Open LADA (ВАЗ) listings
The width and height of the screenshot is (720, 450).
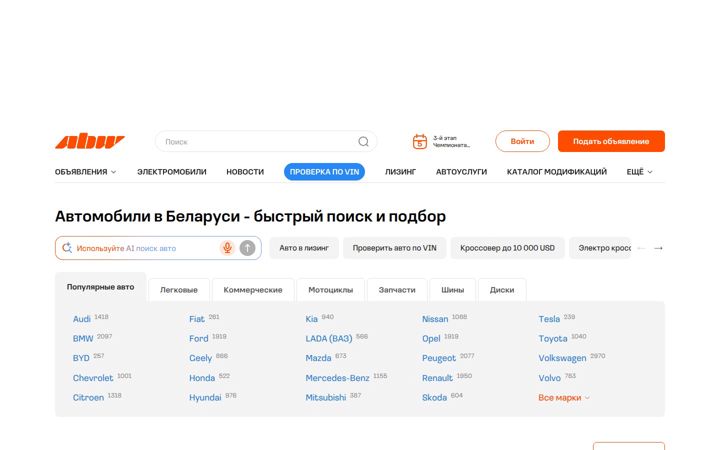point(329,338)
